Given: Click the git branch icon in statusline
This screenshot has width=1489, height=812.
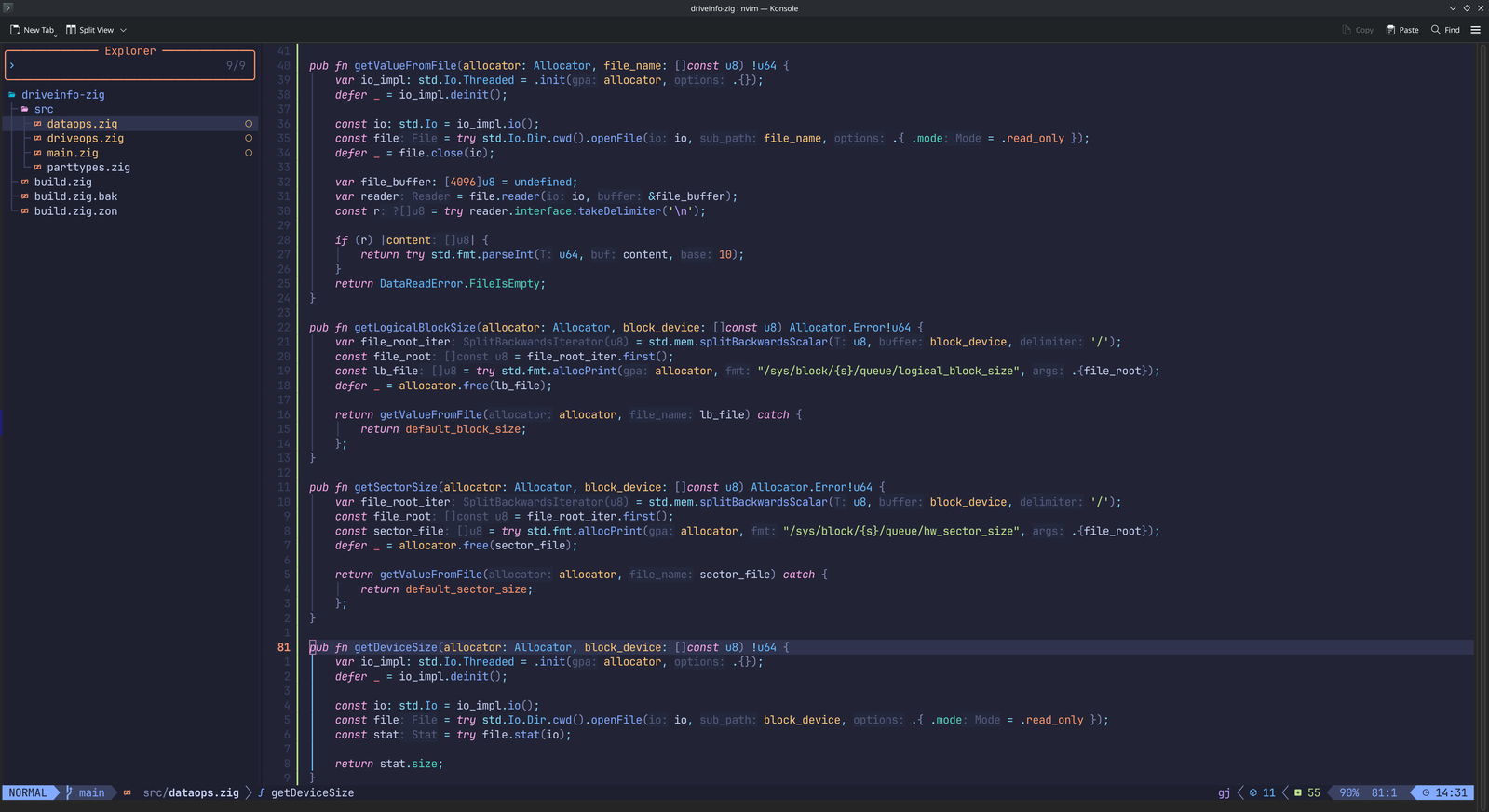Looking at the screenshot, I should pos(69,793).
